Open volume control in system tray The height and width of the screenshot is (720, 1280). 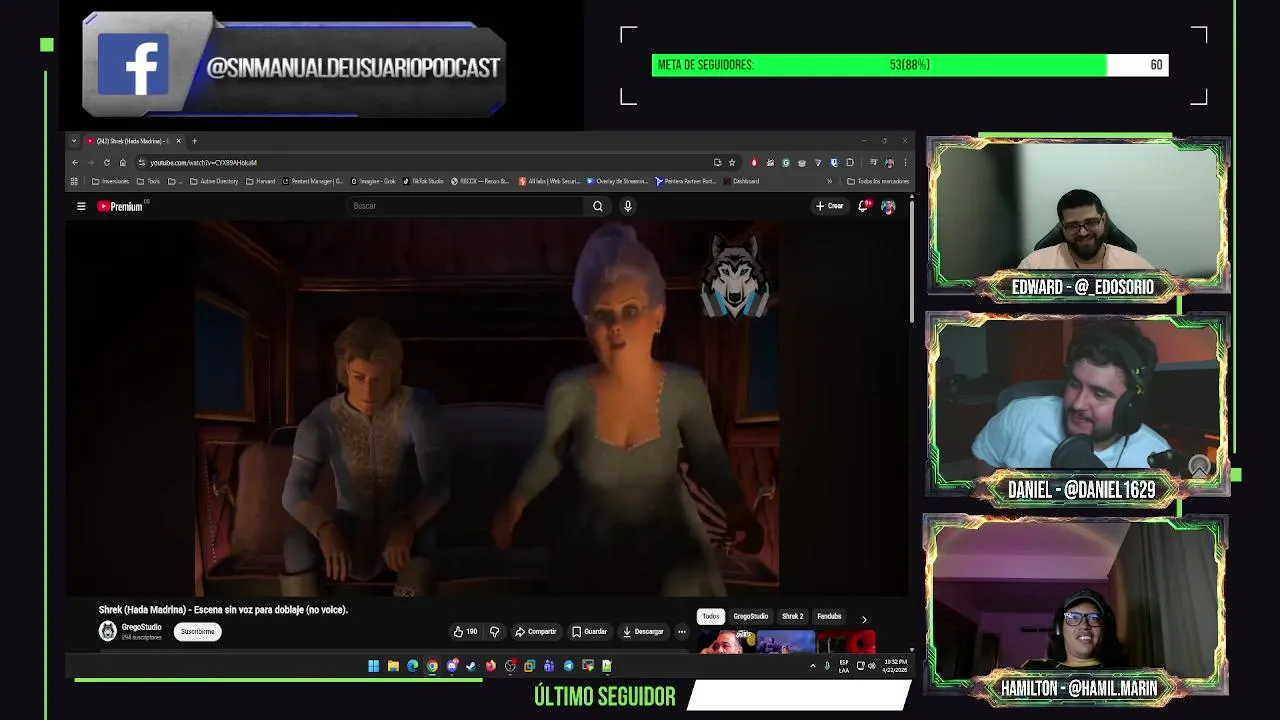coord(871,666)
